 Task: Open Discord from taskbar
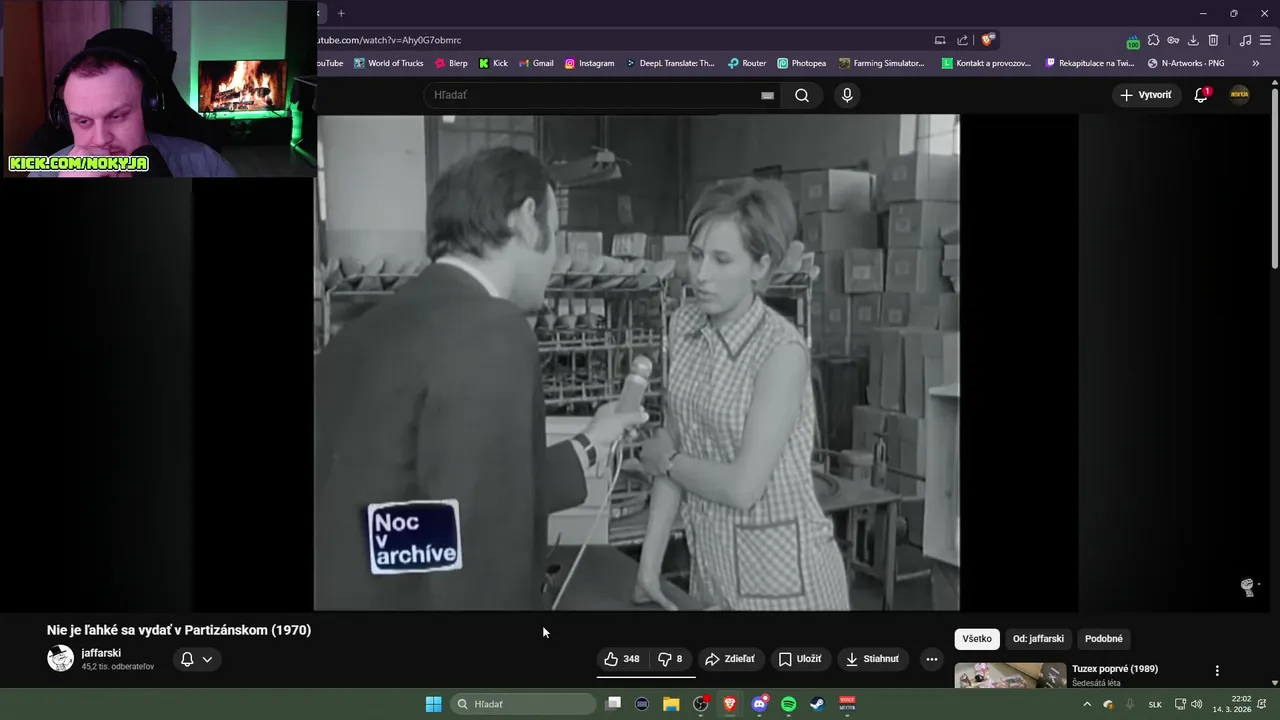759,704
